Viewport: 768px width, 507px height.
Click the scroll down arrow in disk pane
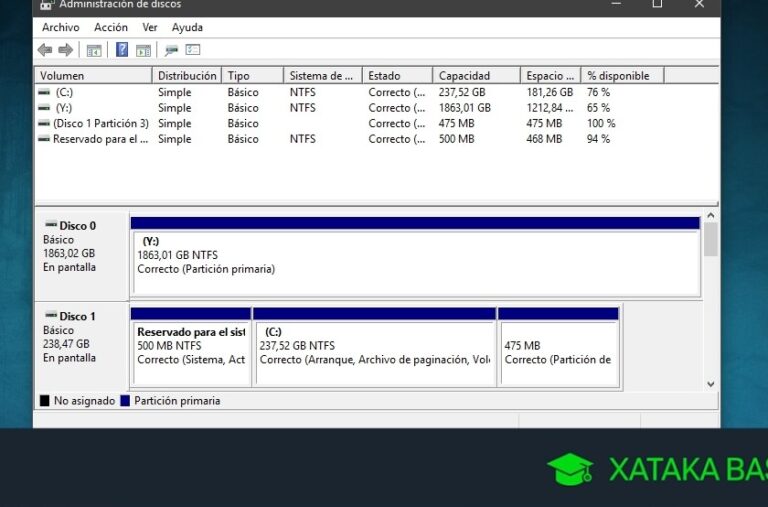[711, 383]
